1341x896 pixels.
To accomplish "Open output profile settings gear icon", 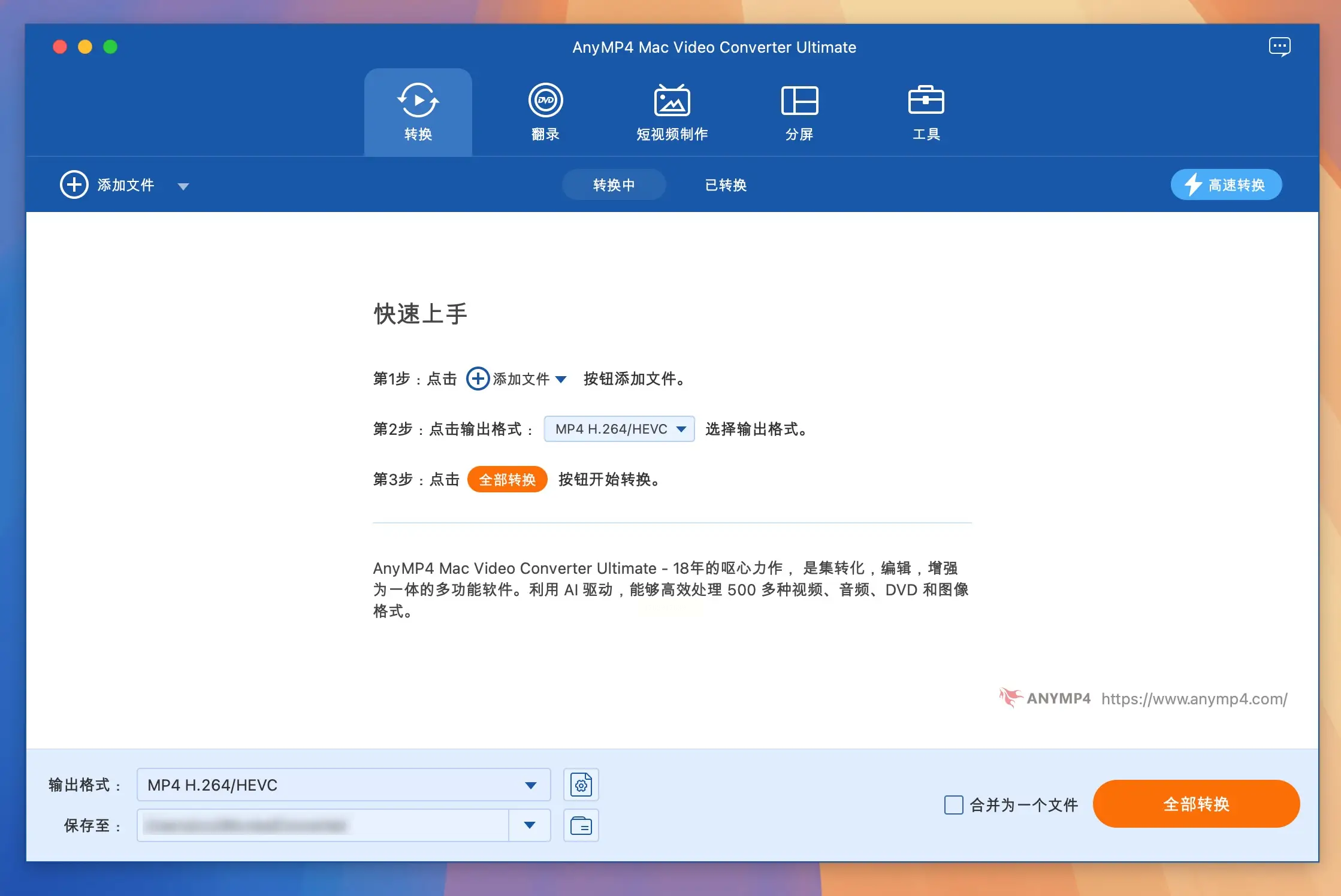I will click(581, 785).
